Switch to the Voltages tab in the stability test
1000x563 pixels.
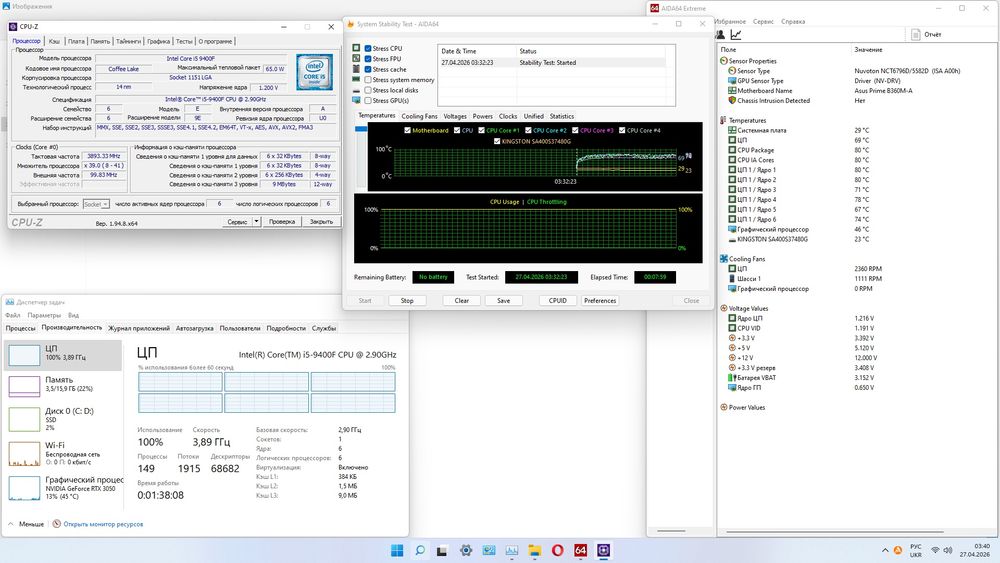click(455, 117)
